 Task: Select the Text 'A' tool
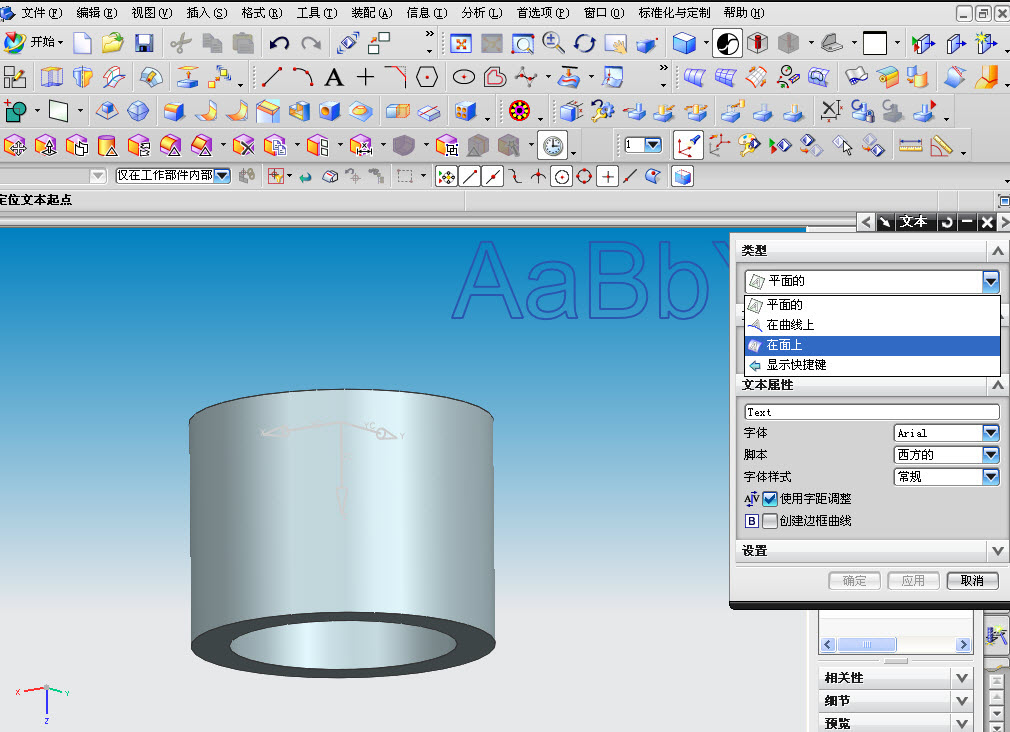point(334,77)
